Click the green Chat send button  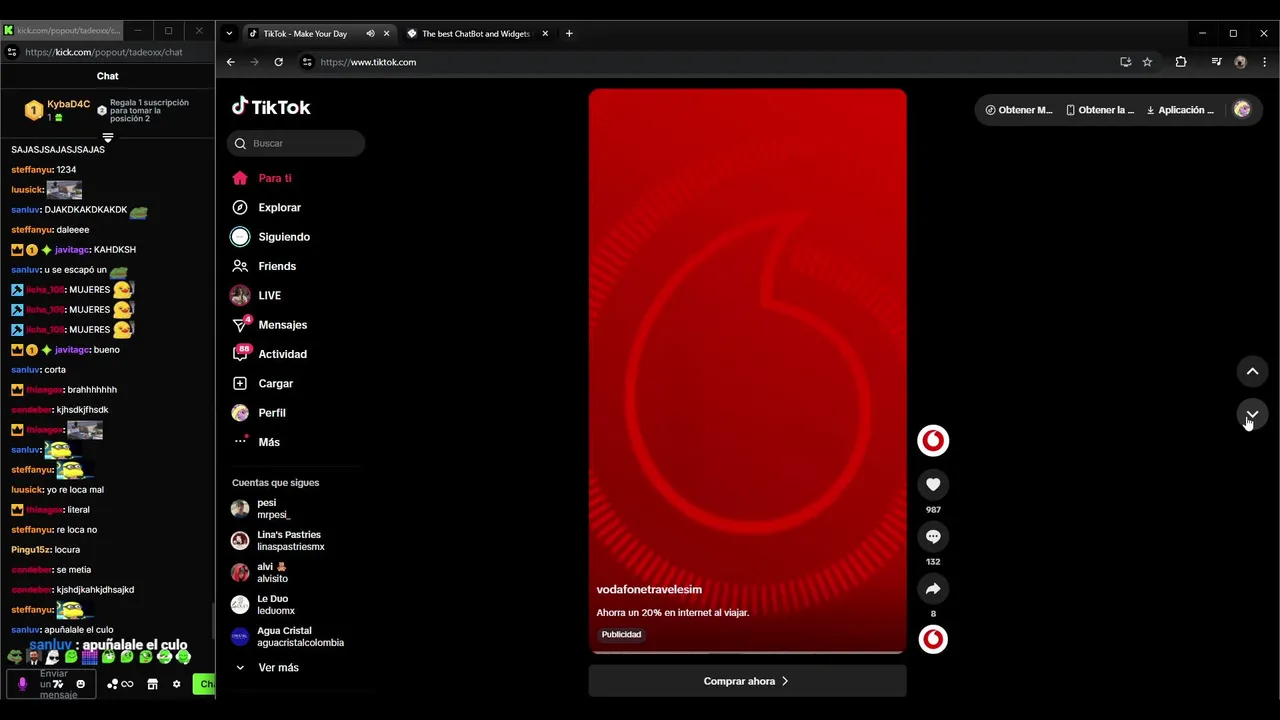click(x=204, y=684)
